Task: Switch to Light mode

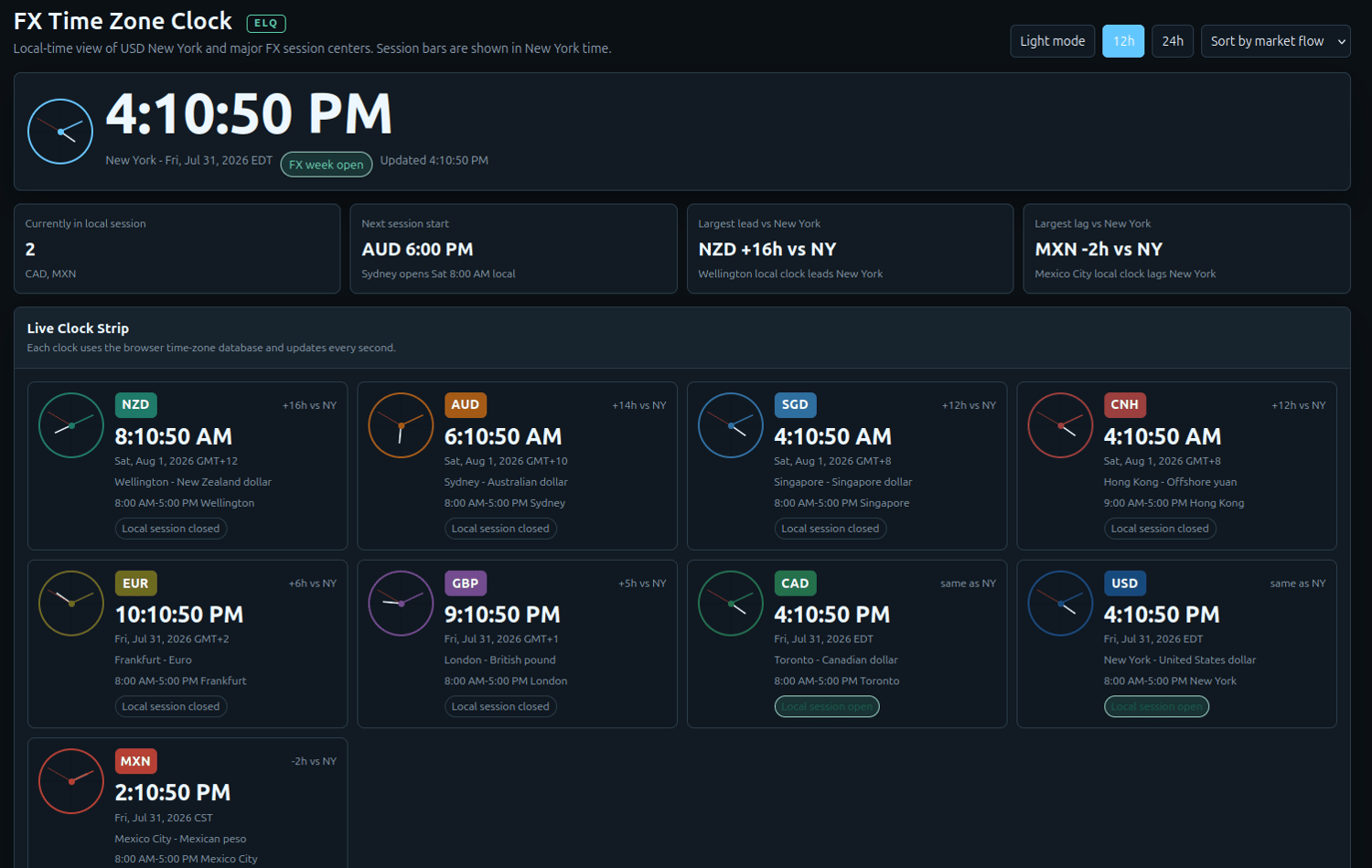Action: tap(1052, 41)
